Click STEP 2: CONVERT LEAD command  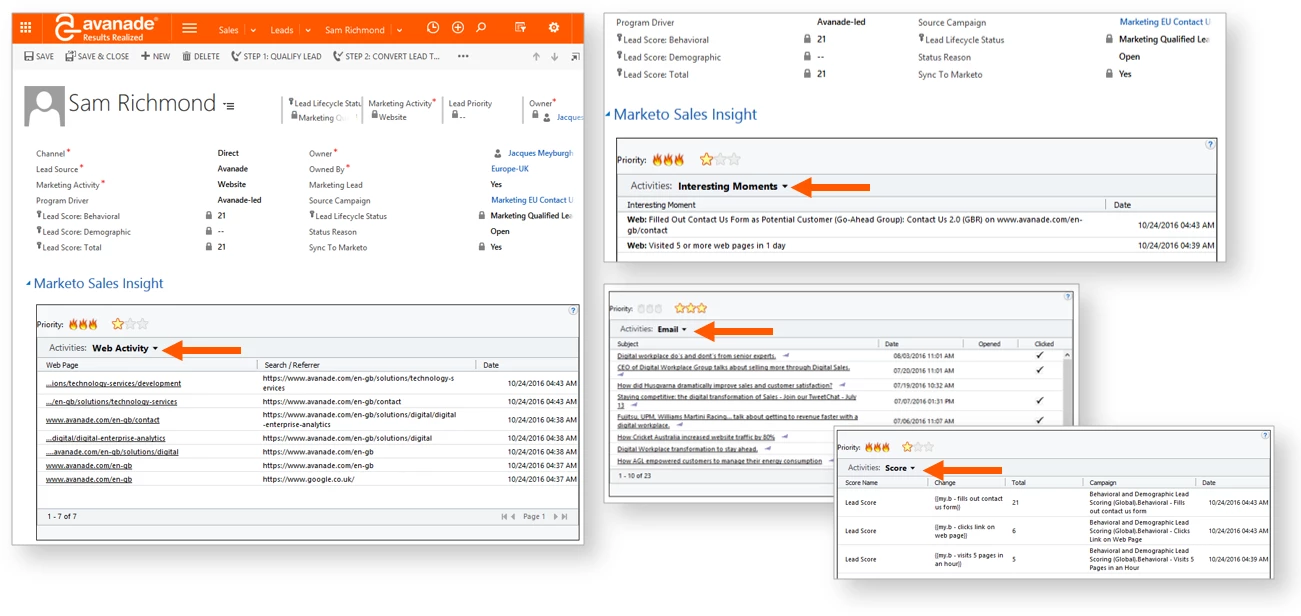(386, 57)
